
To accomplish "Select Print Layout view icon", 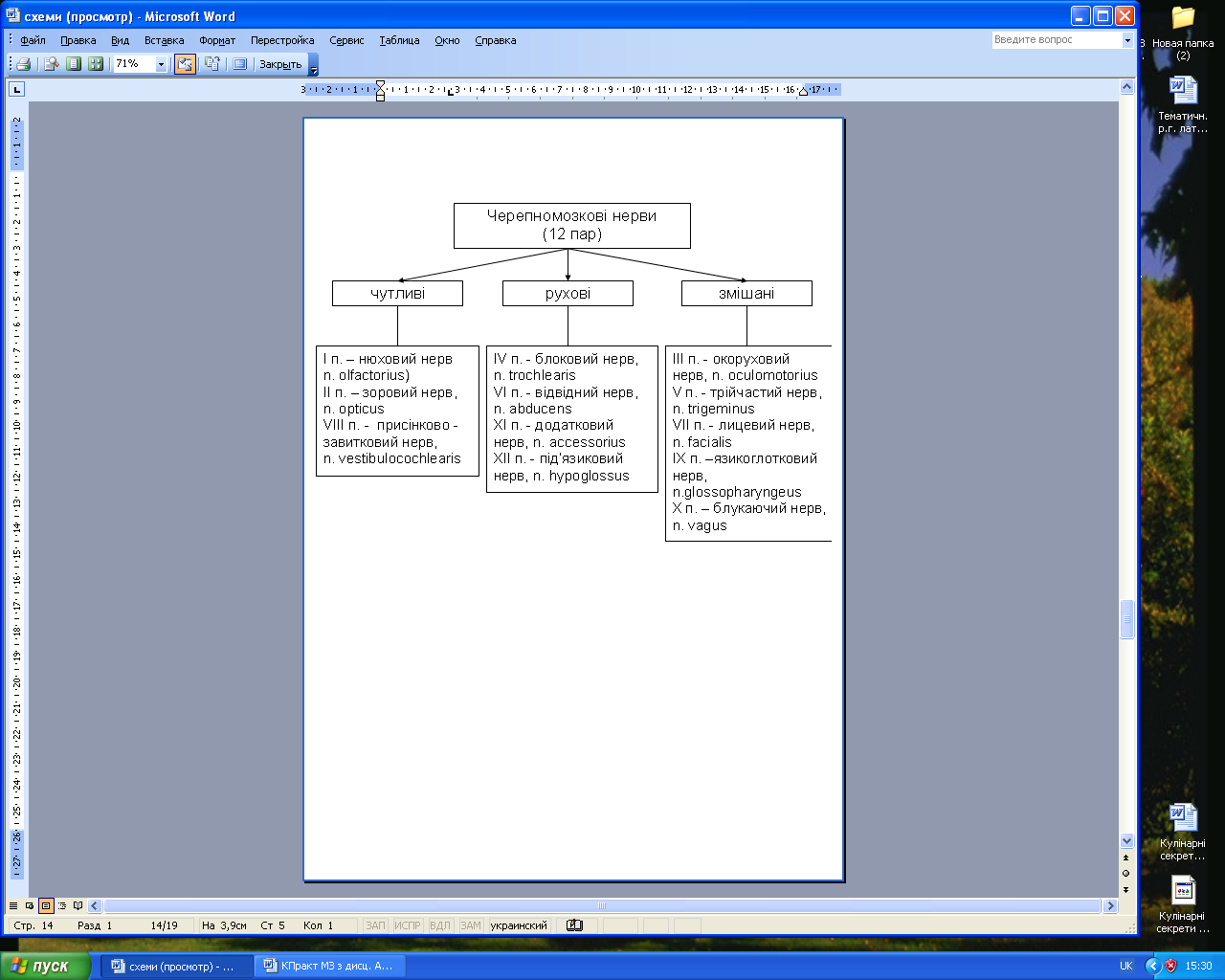I will (46, 905).
